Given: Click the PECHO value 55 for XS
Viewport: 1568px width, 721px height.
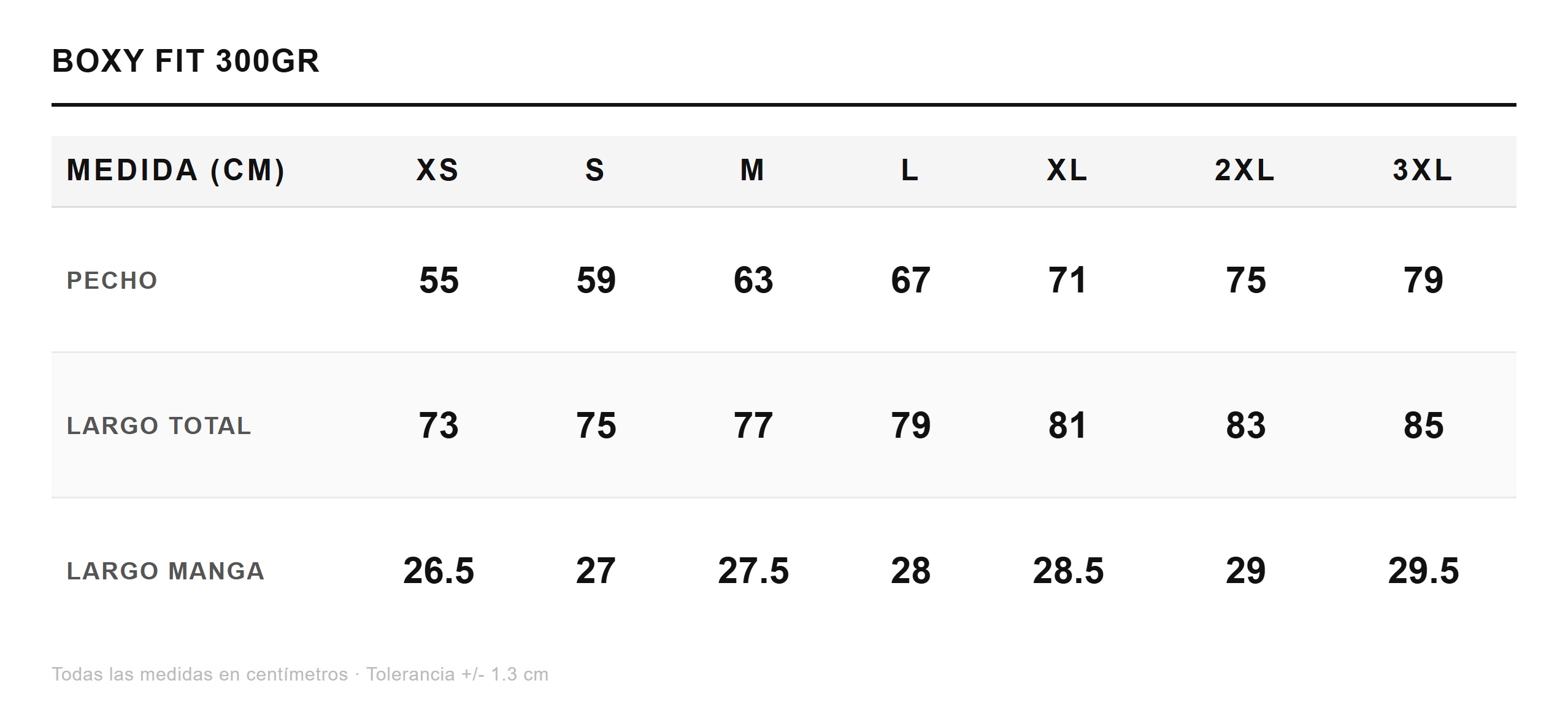Looking at the screenshot, I should click(439, 280).
